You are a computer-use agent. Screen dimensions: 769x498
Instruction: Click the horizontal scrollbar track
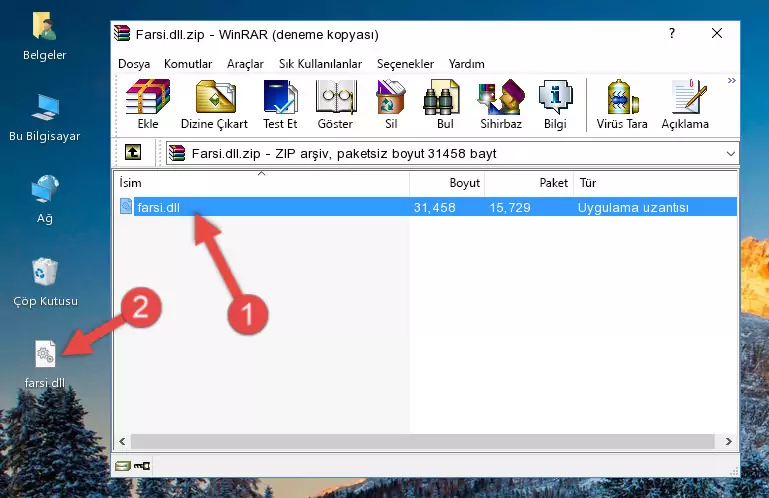coord(422,441)
